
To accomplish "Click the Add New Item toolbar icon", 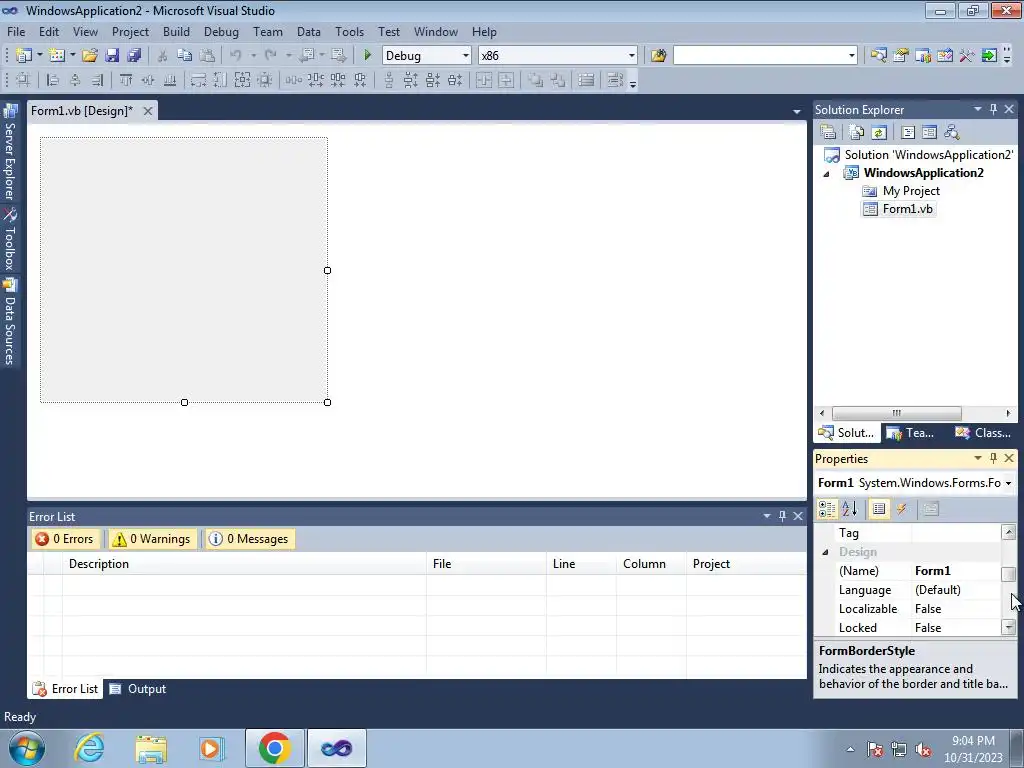I will [x=57, y=56].
